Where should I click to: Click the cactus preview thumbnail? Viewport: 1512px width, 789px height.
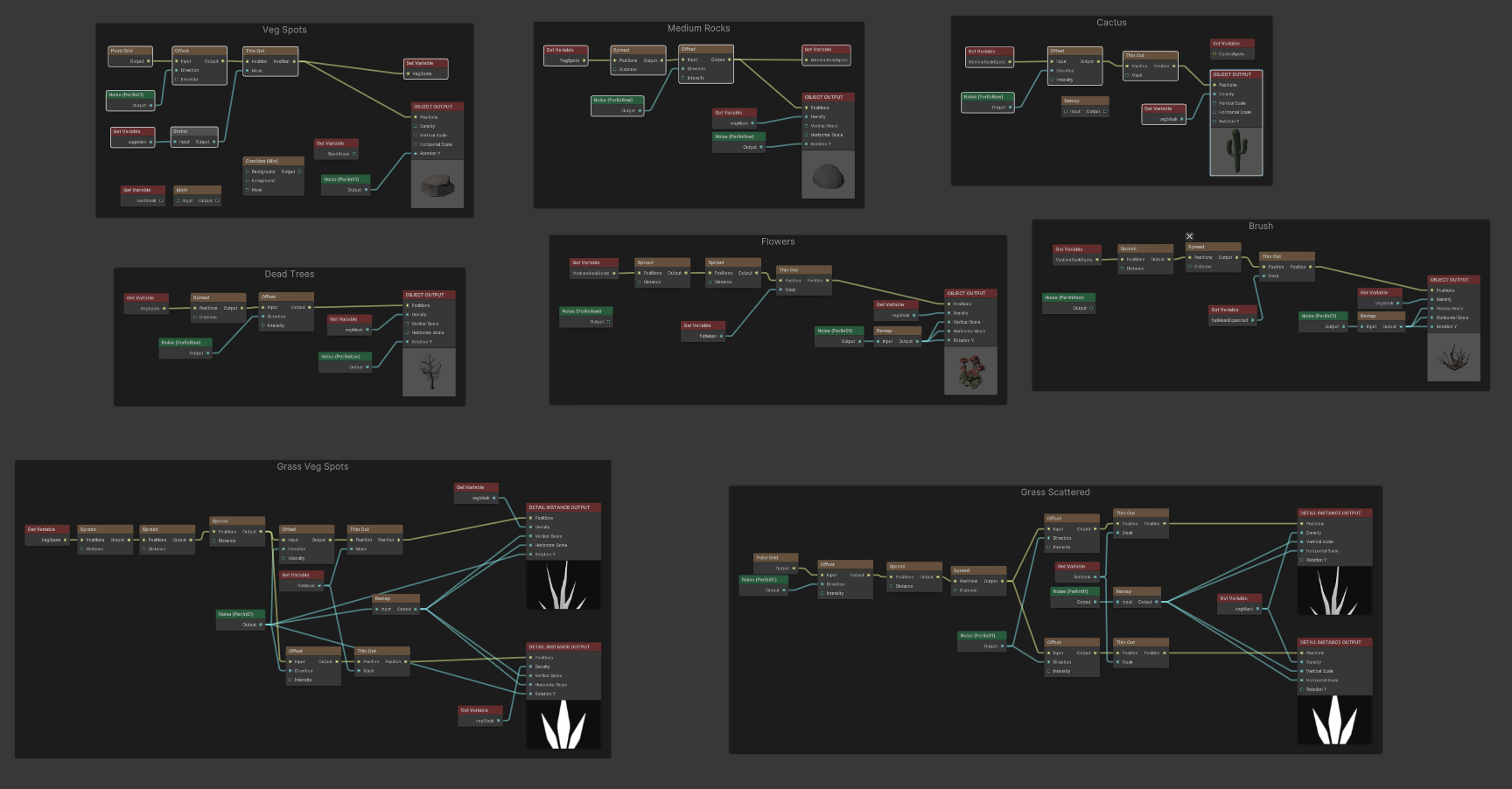[x=1236, y=151]
